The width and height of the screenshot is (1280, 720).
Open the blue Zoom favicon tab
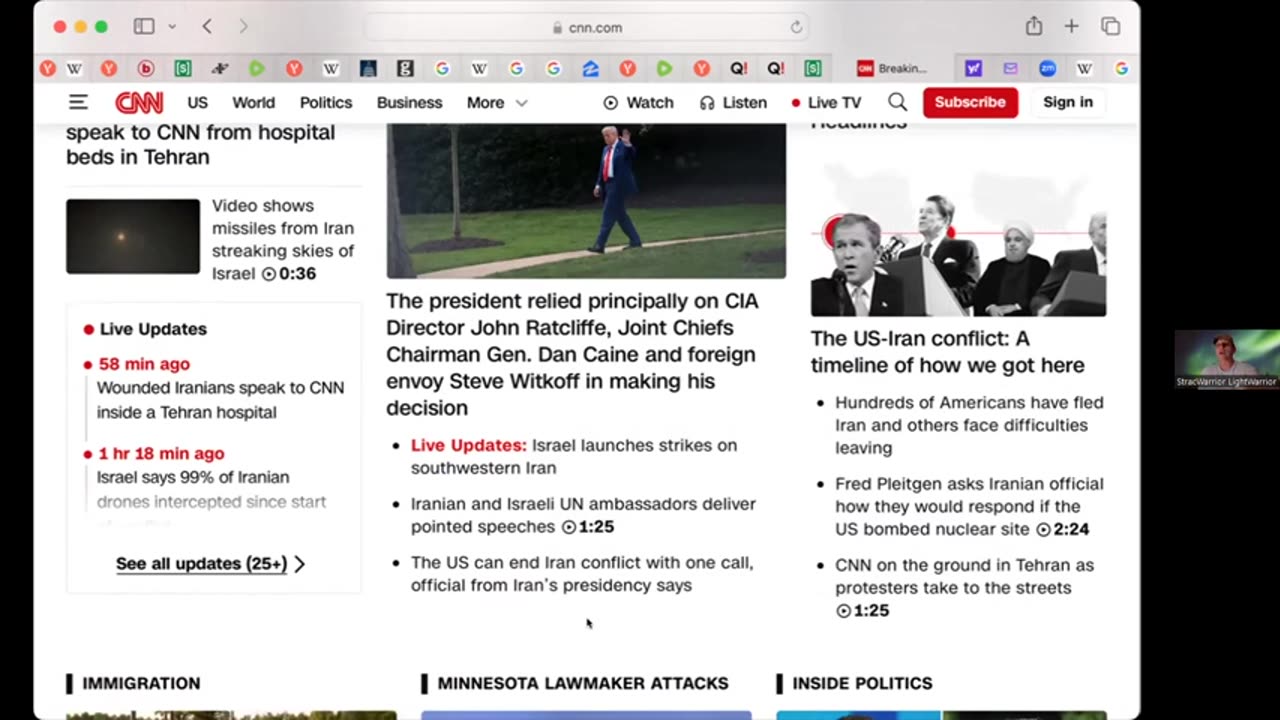click(x=1047, y=68)
